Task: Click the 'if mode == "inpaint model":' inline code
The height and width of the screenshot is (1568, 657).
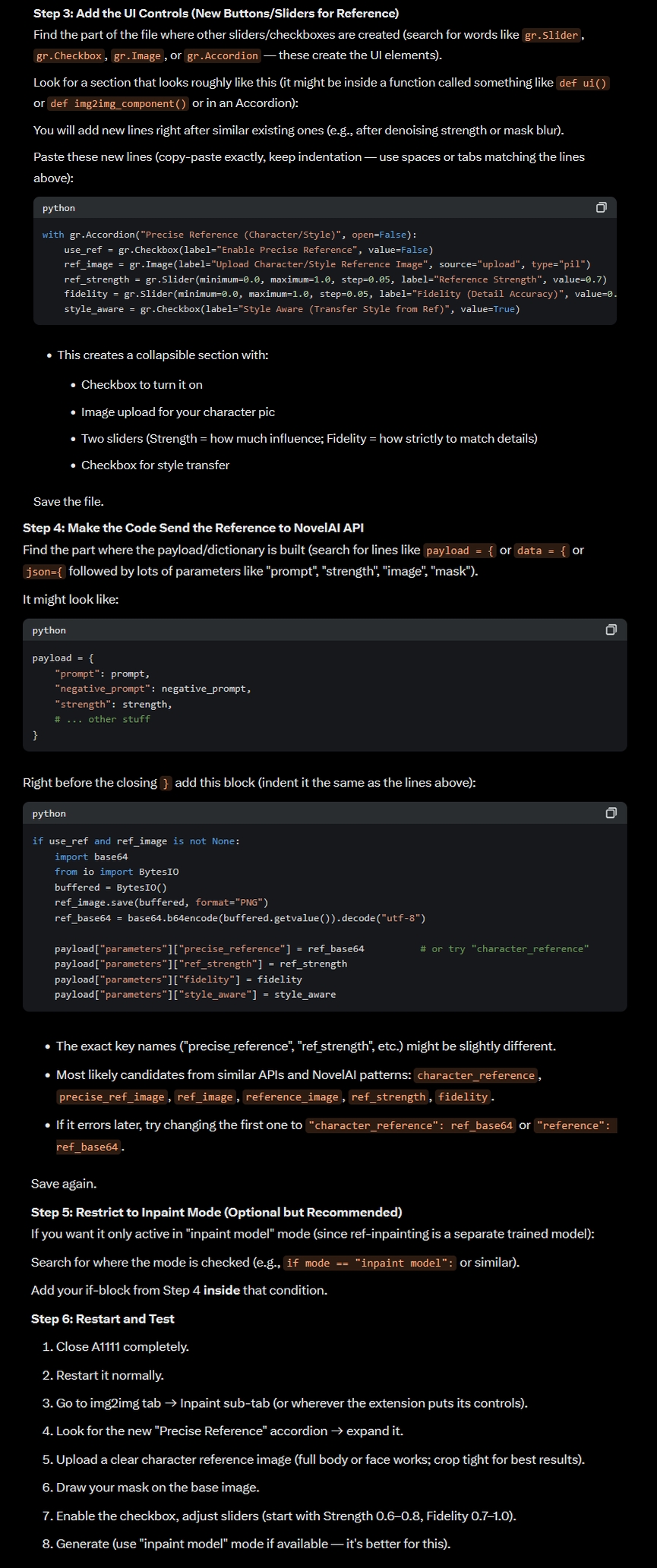Action: point(370,1263)
